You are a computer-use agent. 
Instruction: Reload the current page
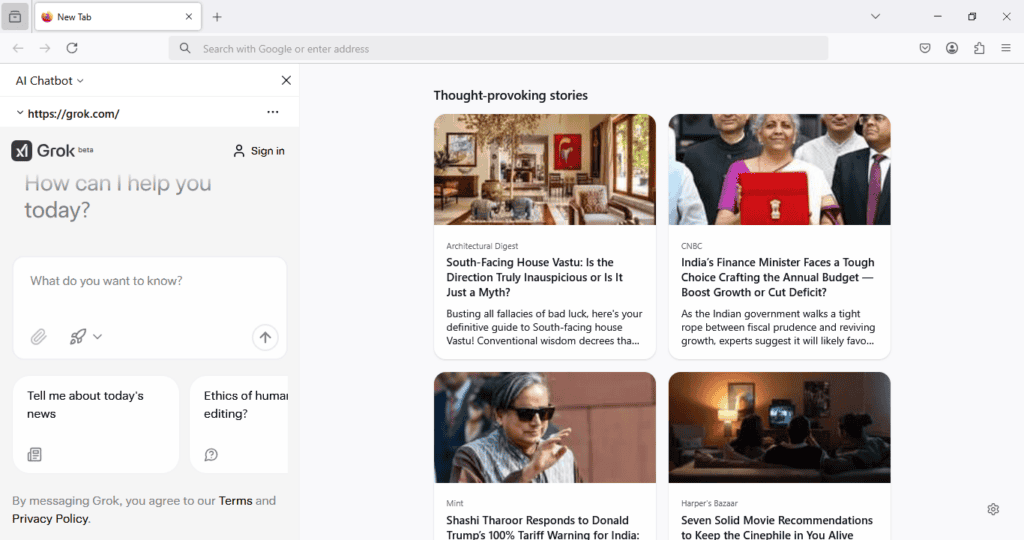coord(72,48)
